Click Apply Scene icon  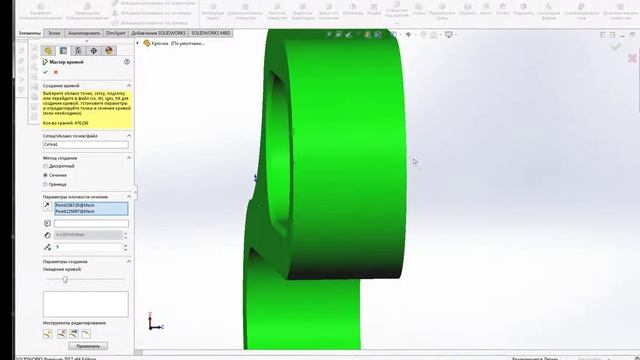[x=433, y=35]
